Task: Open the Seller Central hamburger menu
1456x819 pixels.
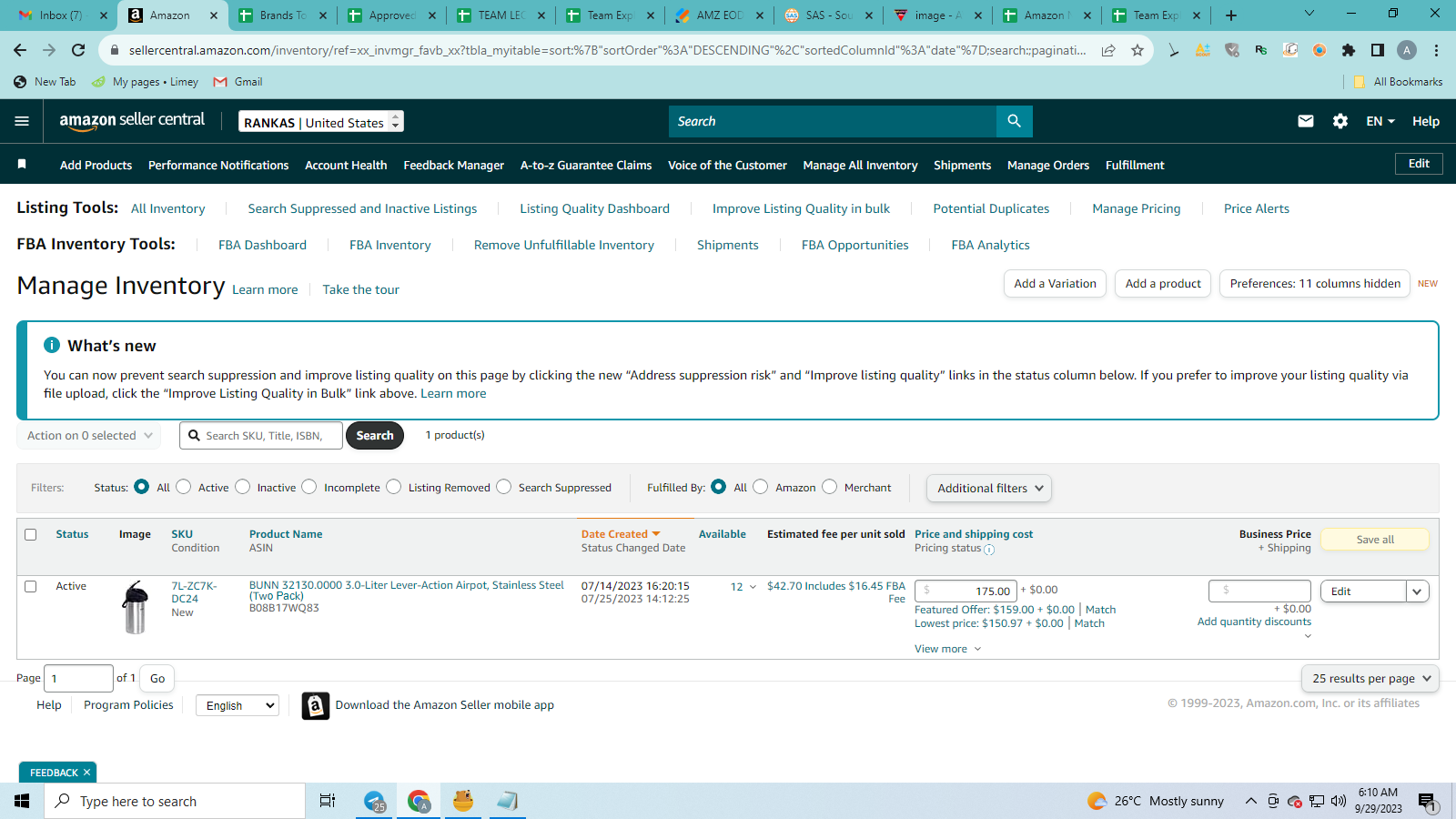Action: click(22, 121)
